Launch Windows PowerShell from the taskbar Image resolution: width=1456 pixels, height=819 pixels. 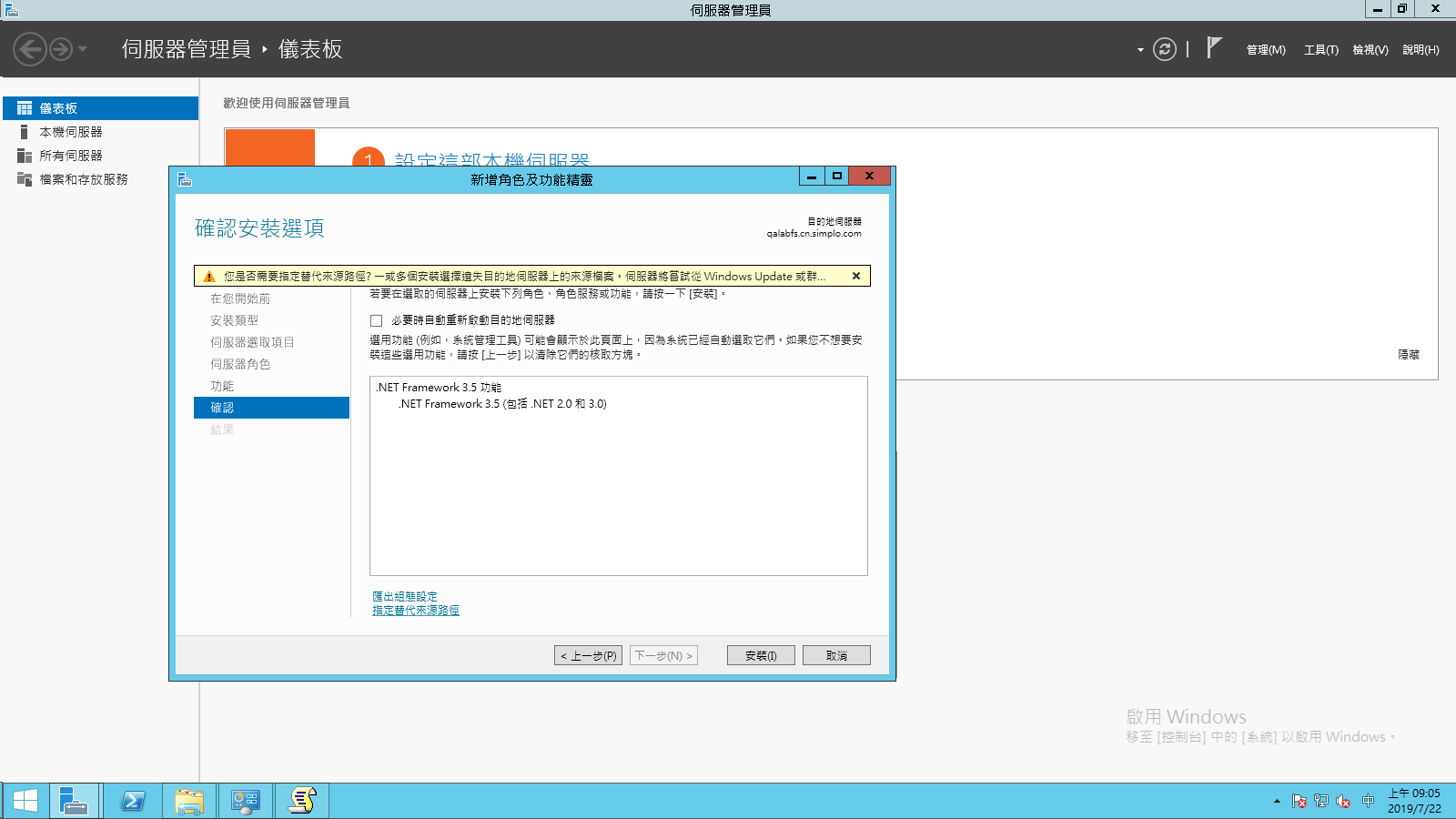pos(132,801)
